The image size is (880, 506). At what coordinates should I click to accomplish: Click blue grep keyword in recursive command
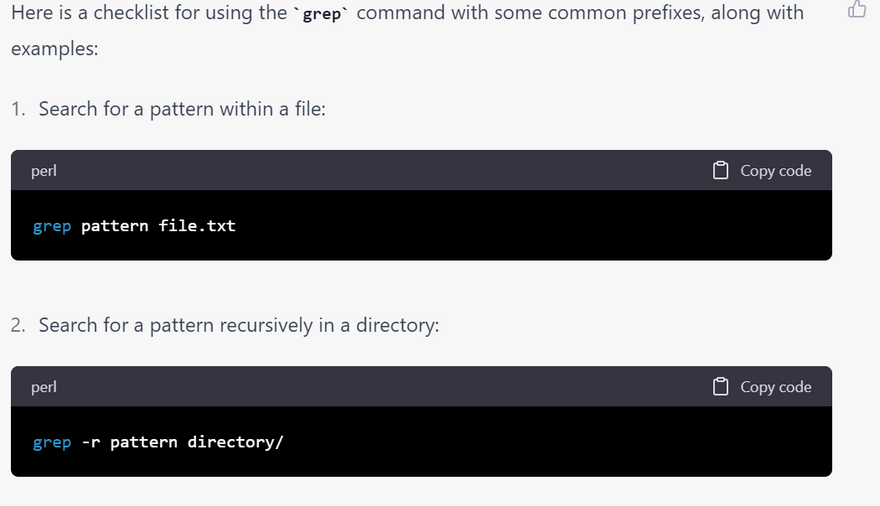(52, 443)
